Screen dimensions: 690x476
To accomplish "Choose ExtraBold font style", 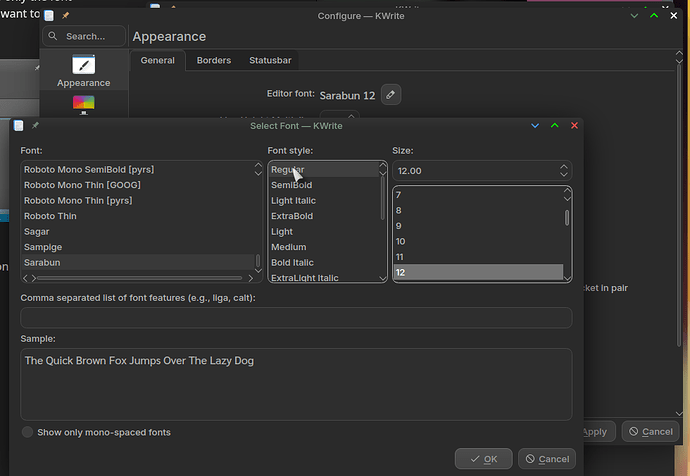I will click(324, 216).
